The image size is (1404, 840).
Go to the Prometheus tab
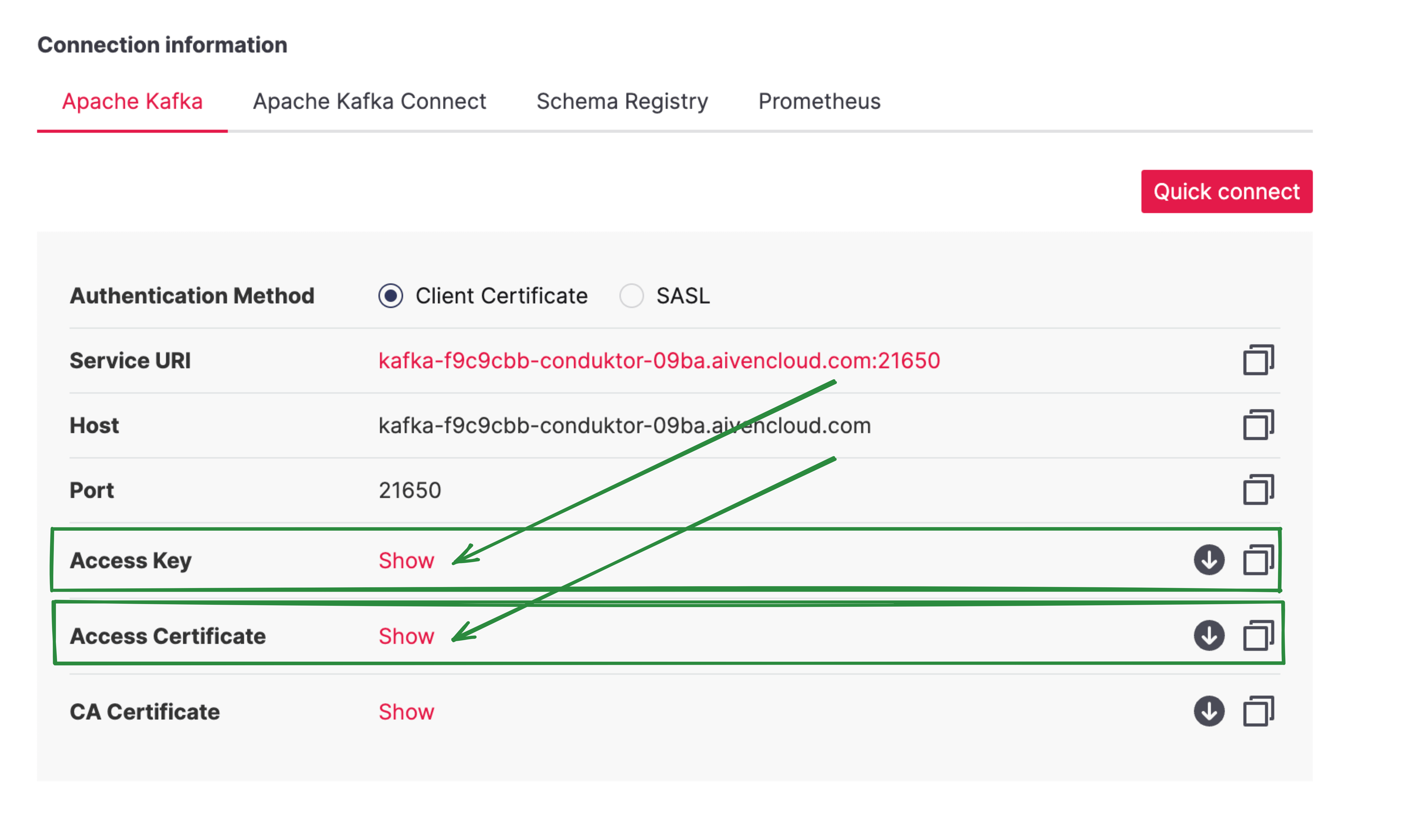click(x=819, y=101)
